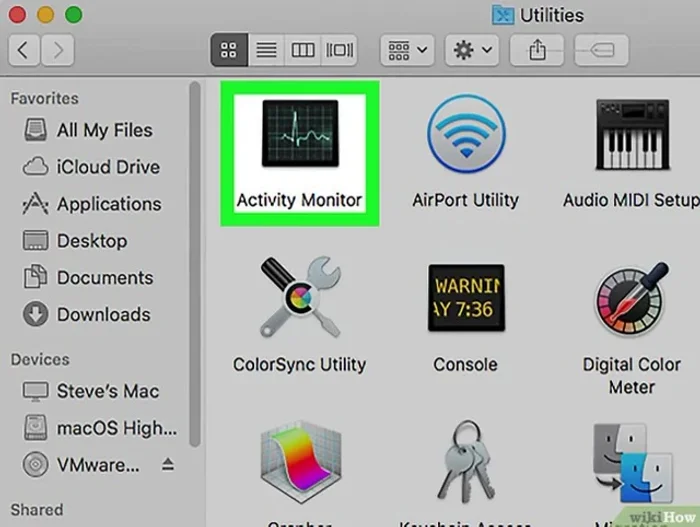Click the sidebar vertical scrollbar
The height and width of the screenshot is (527, 700).
point(195,264)
